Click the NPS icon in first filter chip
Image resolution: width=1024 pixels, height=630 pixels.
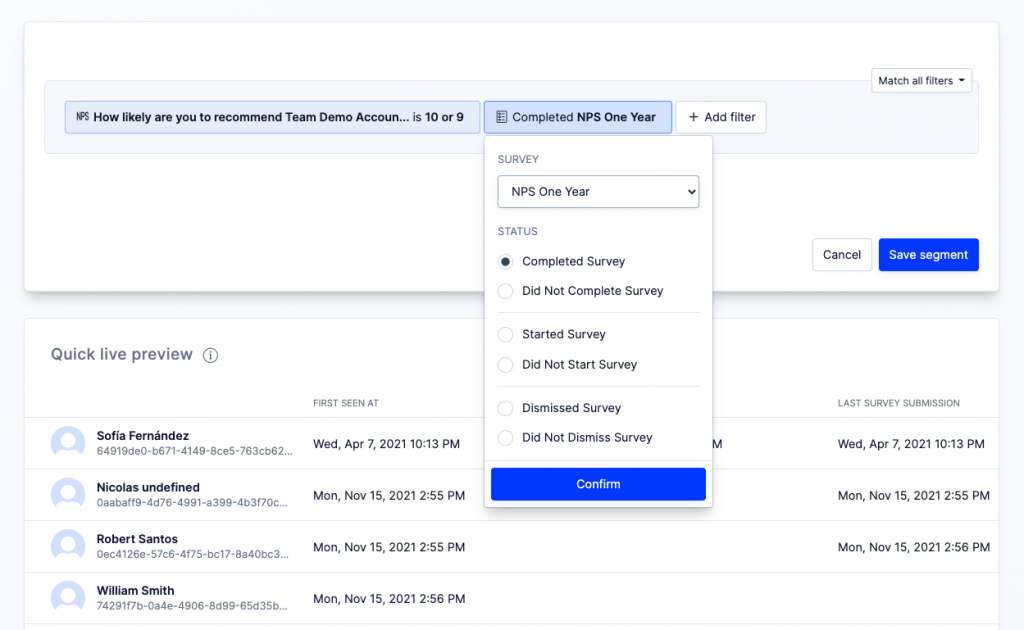(x=82, y=117)
